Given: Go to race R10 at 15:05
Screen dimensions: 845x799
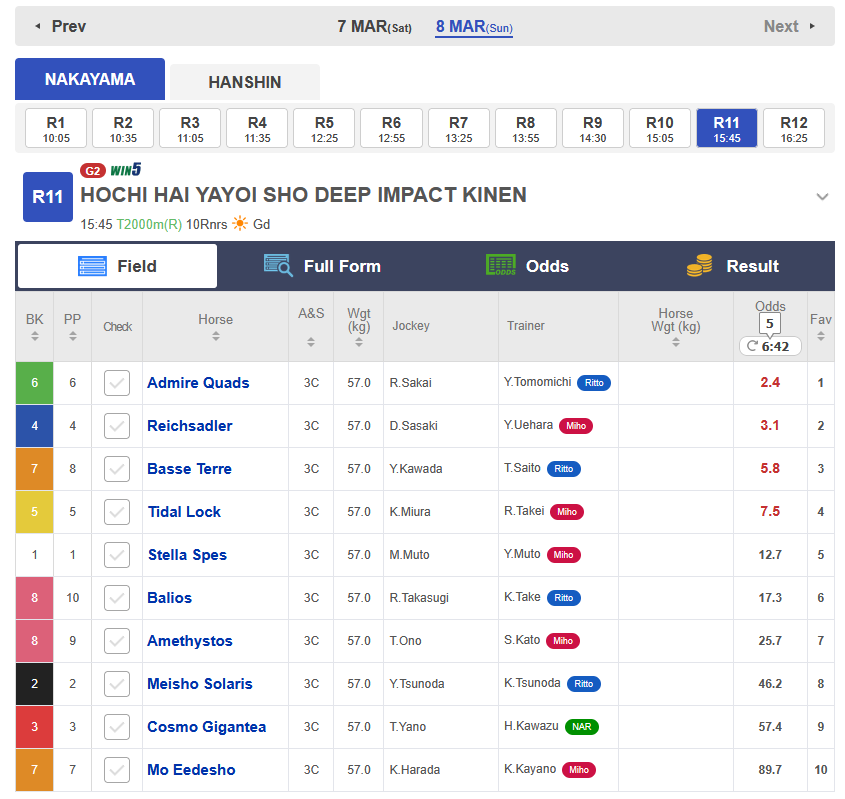Looking at the screenshot, I should (x=660, y=128).
